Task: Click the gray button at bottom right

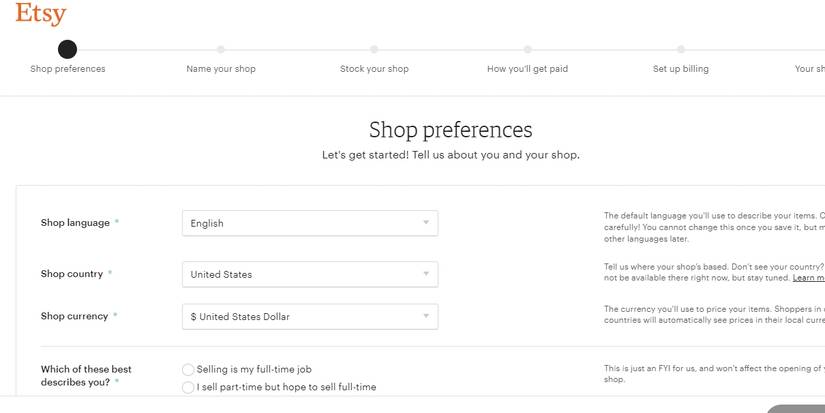Action: [798, 408]
